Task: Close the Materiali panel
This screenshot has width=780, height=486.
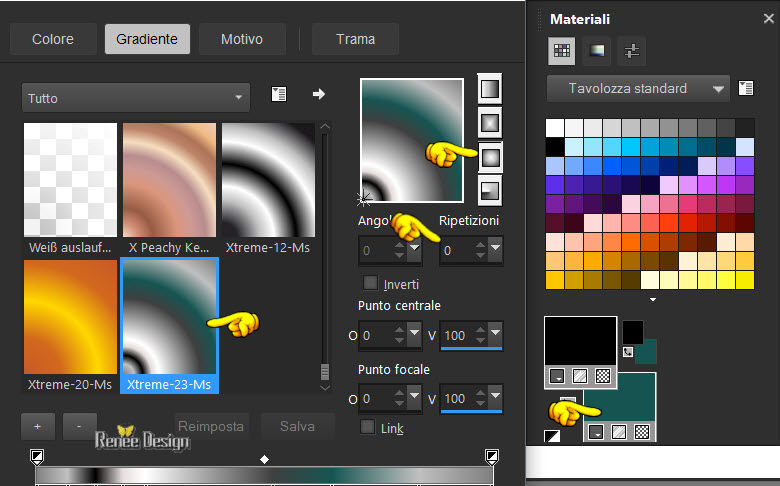Action: pos(769,18)
